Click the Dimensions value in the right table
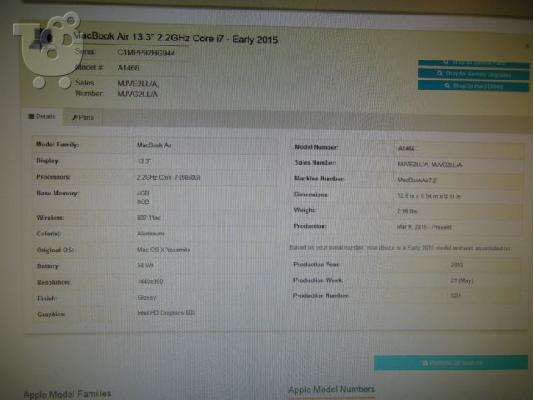The width and height of the screenshot is (534, 400). [429, 196]
